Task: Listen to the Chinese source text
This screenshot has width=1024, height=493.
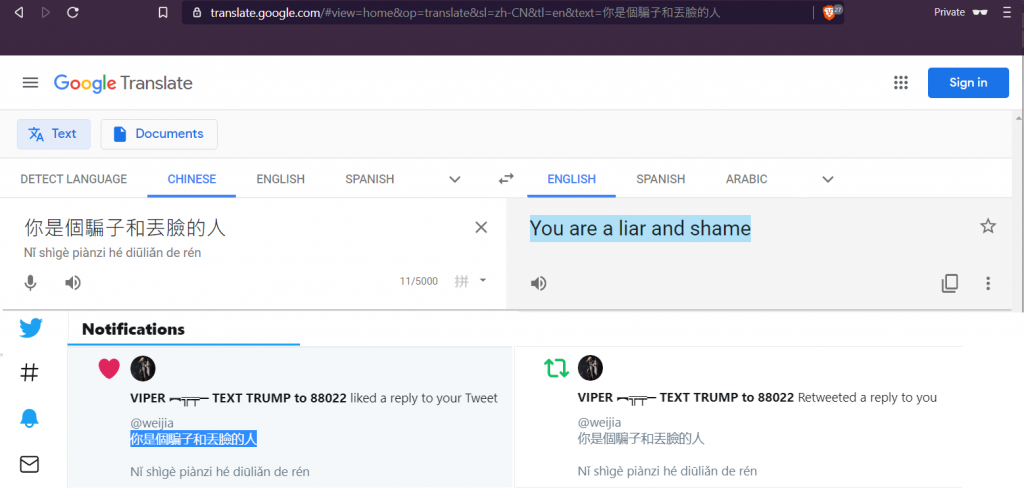Action: (x=73, y=283)
